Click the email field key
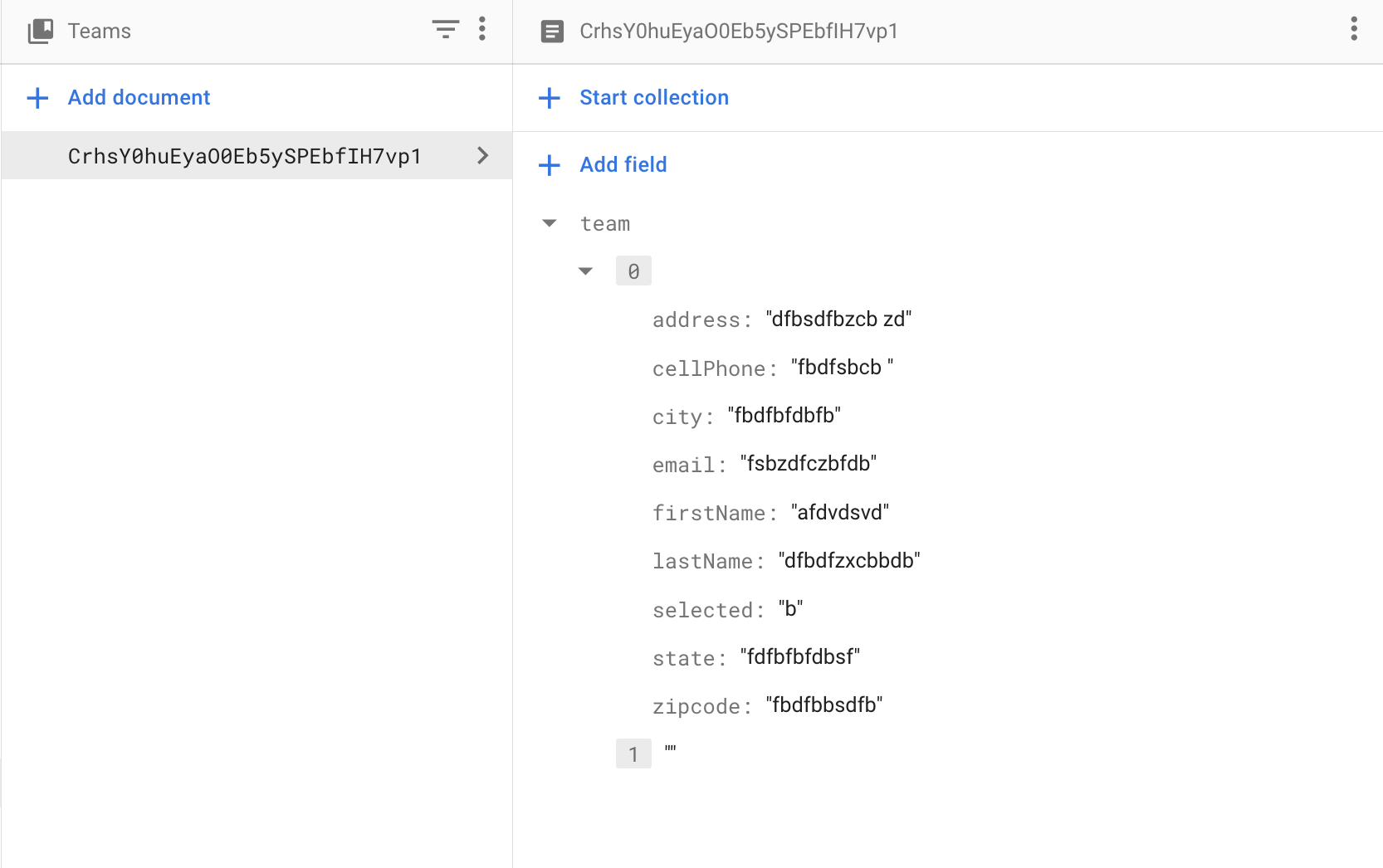The height and width of the screenshot is (868, 1383). tap(689, 465)
